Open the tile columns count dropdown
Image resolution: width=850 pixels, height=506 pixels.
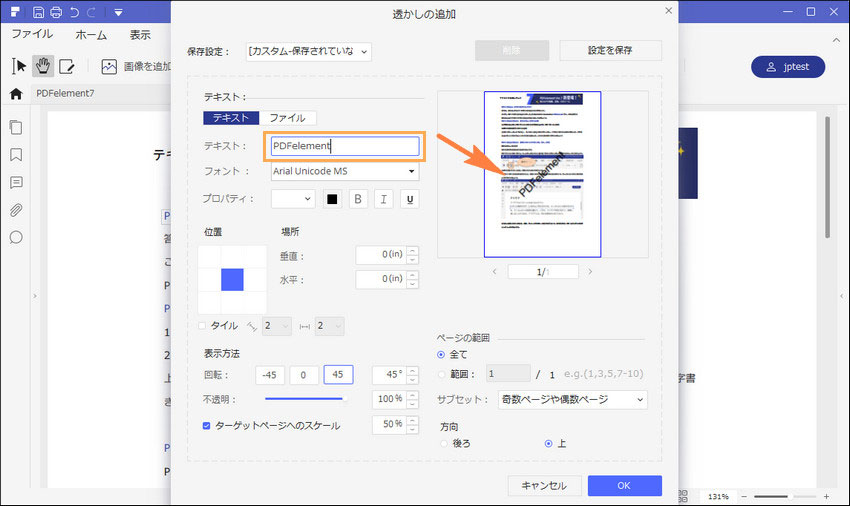click(329, 326)
